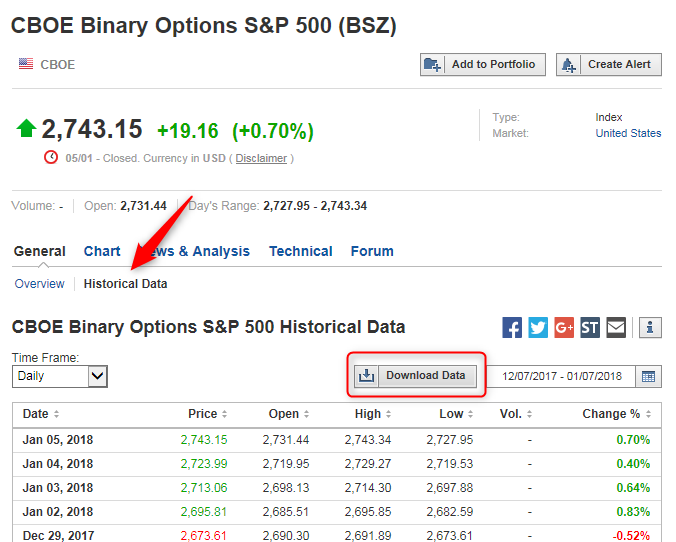Sort table by Vol. column arrows
This screenshot has width=676, height=542.
529,414
